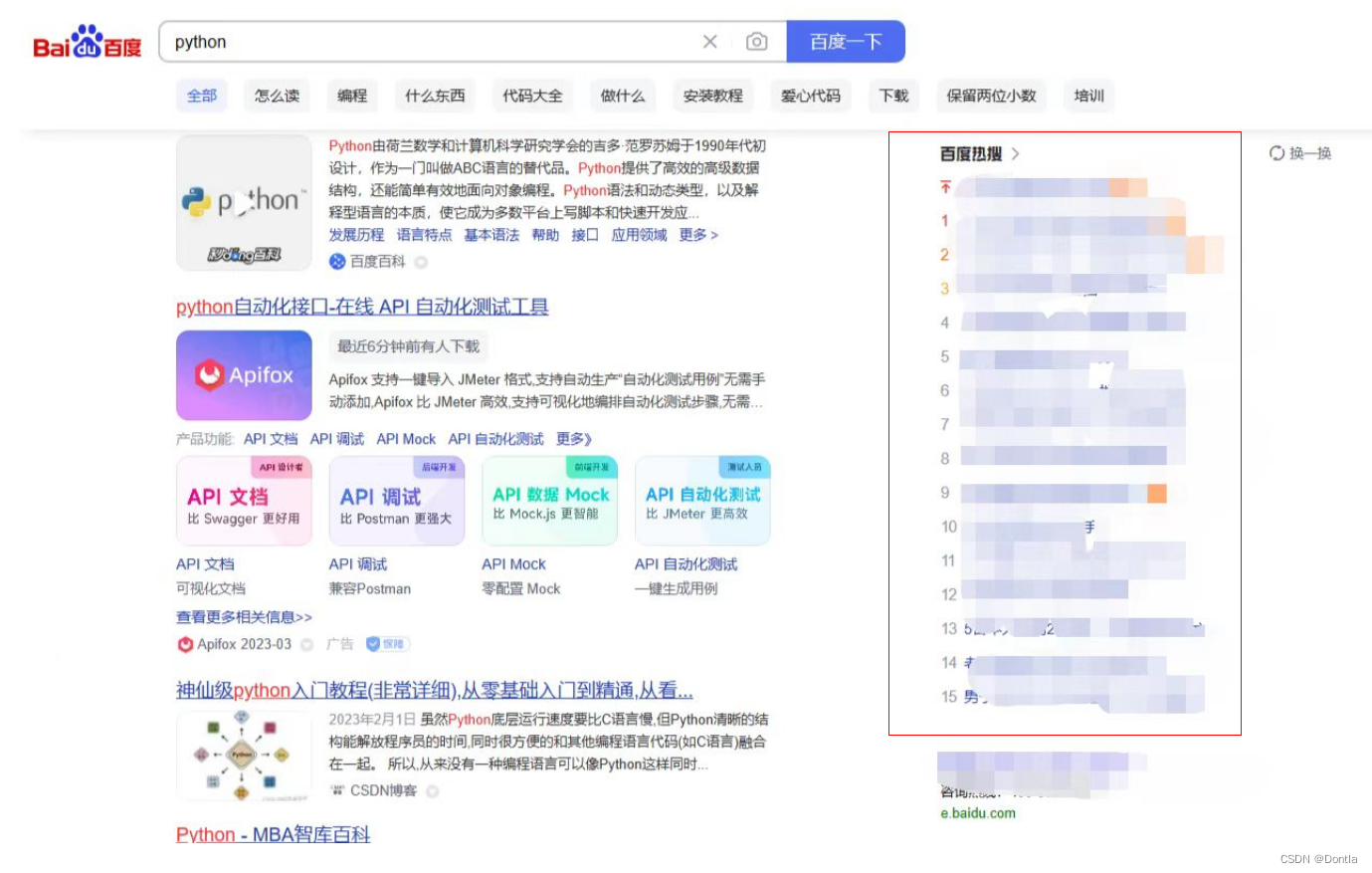This screenshot has width=1372, height=873.
Task: Open 接口 encyclopedia link
Action: click(585, 235)
